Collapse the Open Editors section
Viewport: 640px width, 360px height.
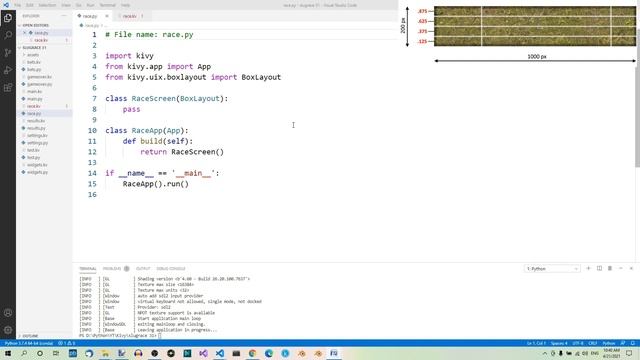coord(35,25)
